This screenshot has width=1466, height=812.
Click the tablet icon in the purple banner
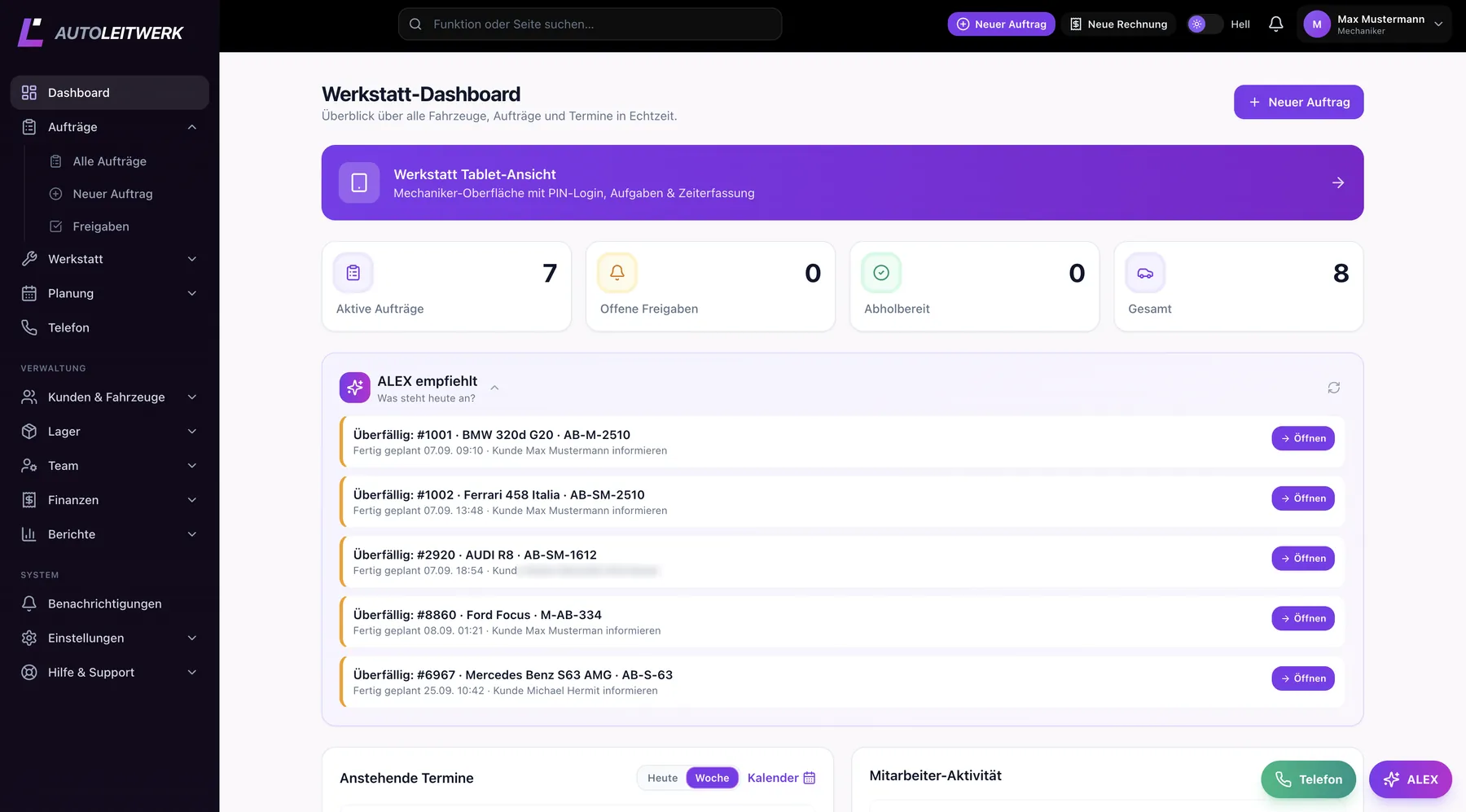pyautogui.click(x=359, y=182)
